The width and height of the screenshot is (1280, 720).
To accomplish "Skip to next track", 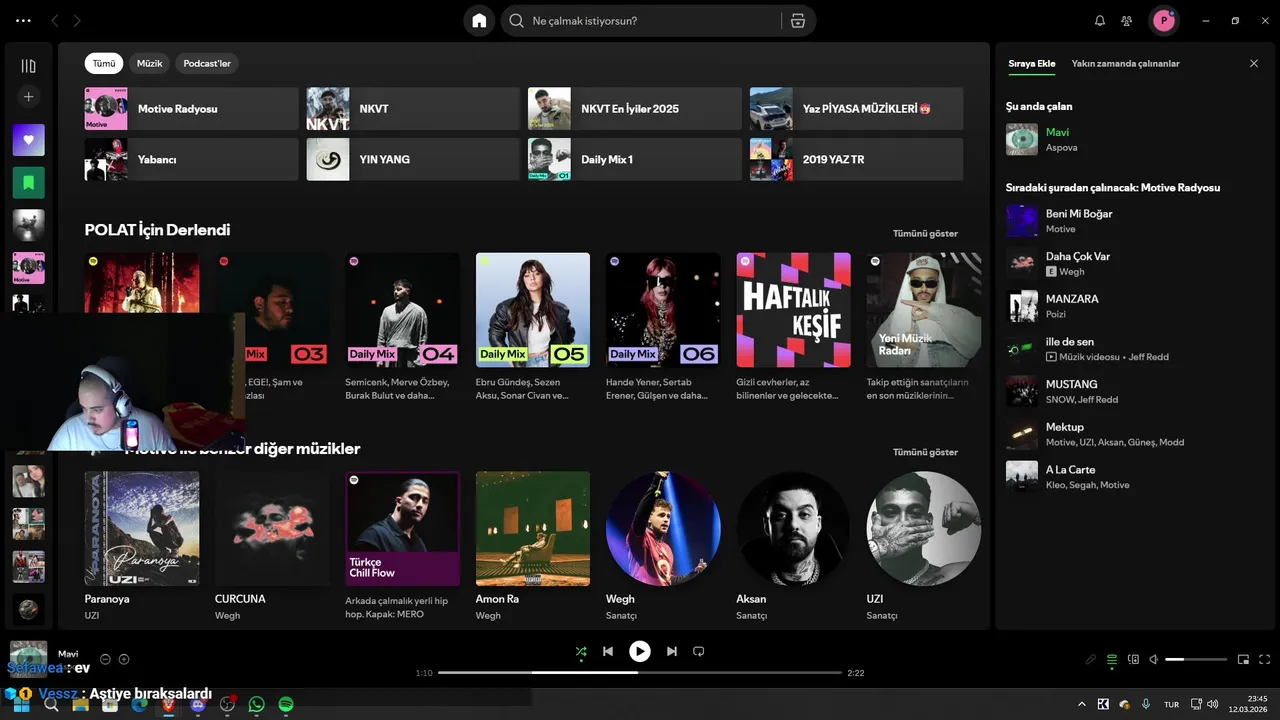I will point(672,652).
